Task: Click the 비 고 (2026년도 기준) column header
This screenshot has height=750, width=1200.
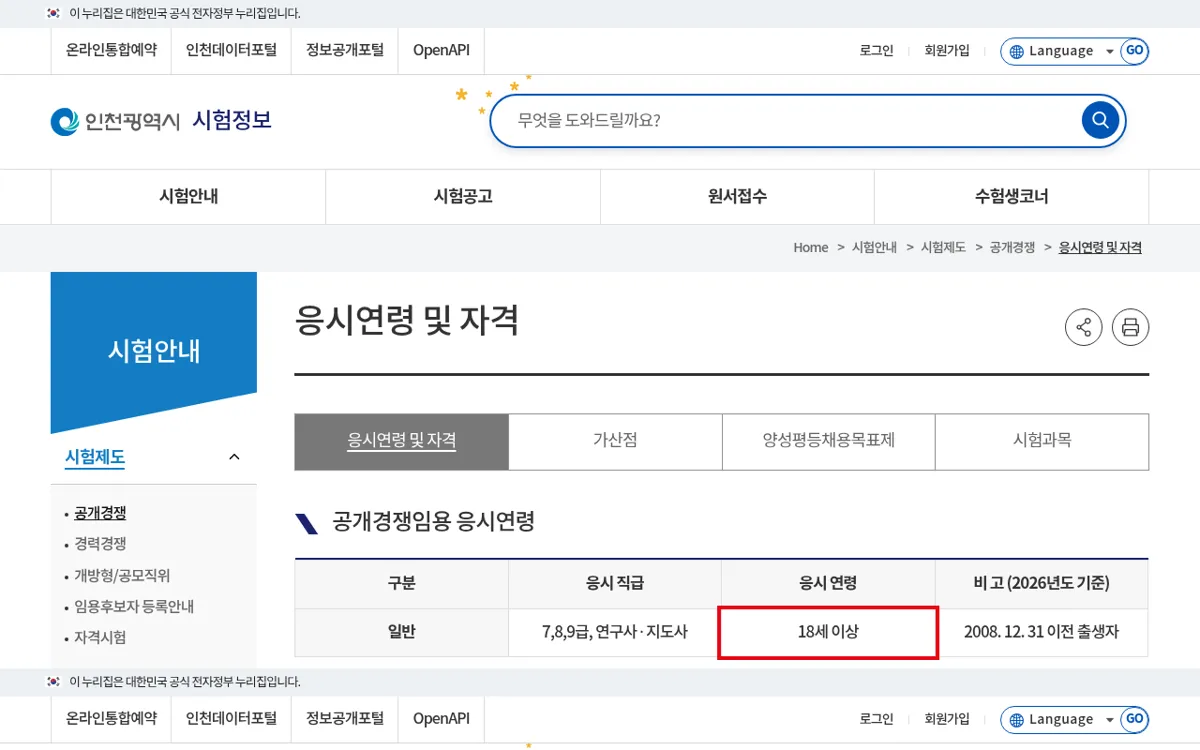Action: pyautogui.click(x=1042, y=583)
